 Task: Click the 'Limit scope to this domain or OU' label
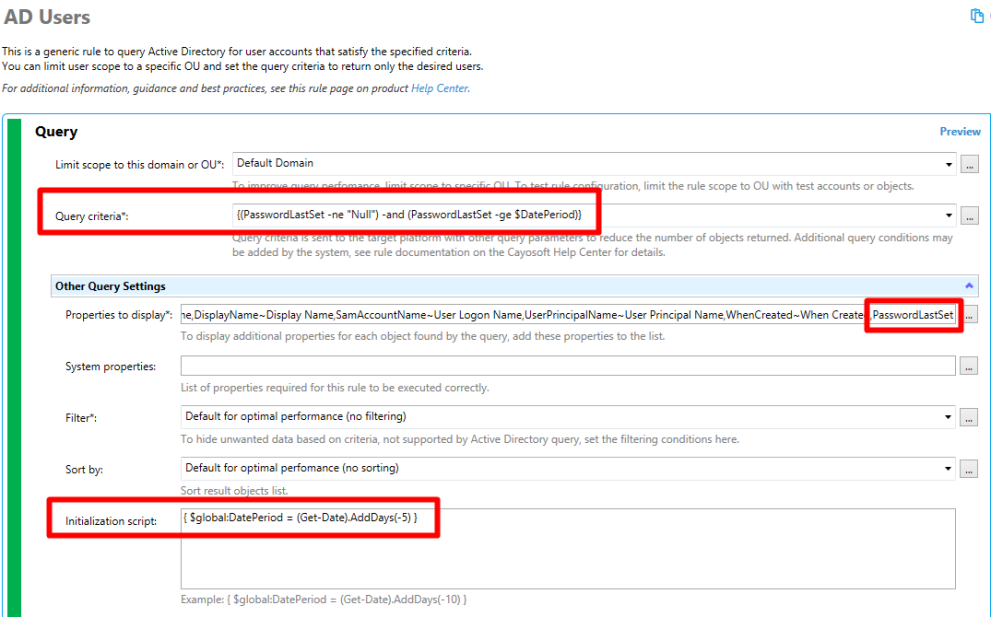pyautogui.click(x=139, y=164)
